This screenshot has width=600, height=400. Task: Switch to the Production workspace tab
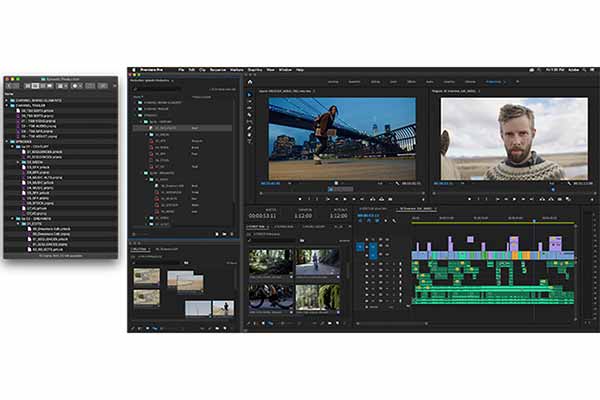click(494, 82)
